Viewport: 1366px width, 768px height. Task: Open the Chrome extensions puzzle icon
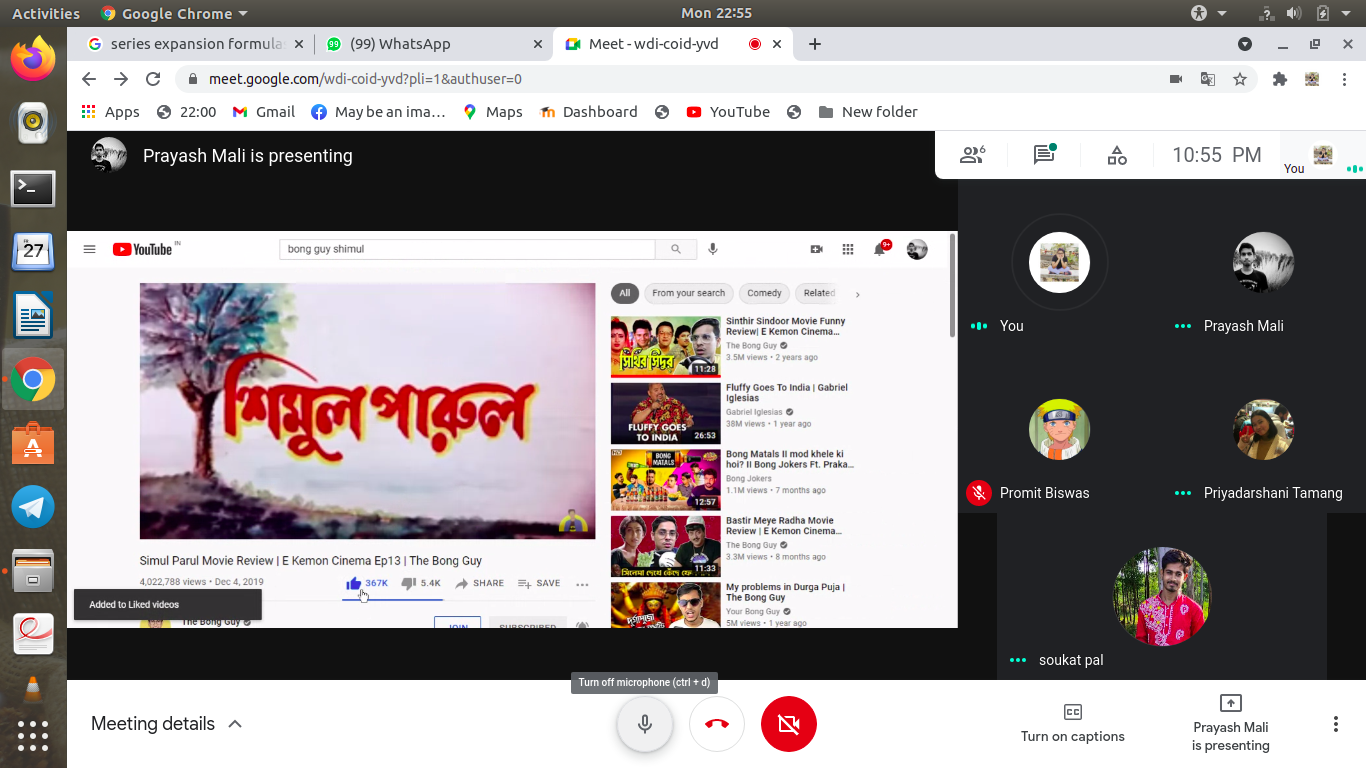tap(1280, 79)
